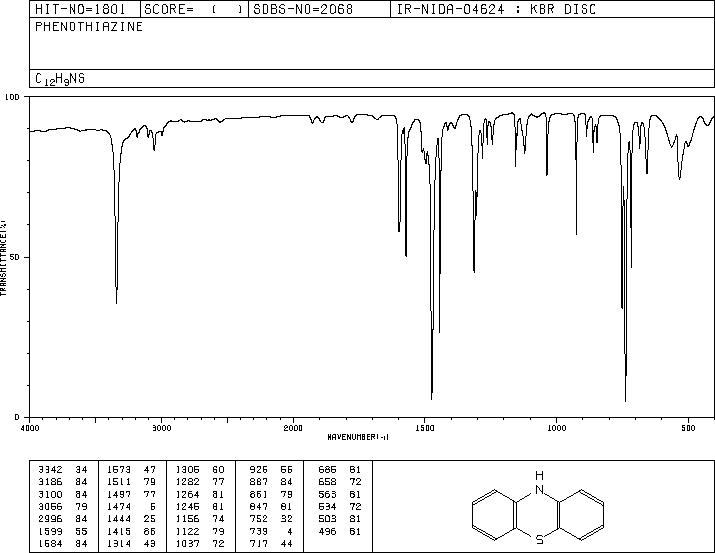Click the 0 label on transmittance axis
Screen dimensions: 715x553
coord(17,417)
